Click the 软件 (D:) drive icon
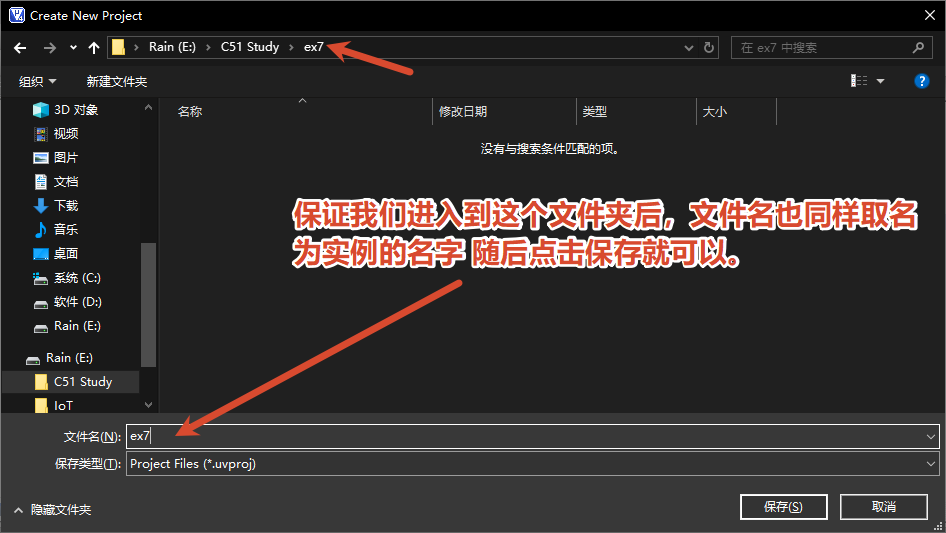This screenshot has width=946, height=533. click(x=40, y=304)
